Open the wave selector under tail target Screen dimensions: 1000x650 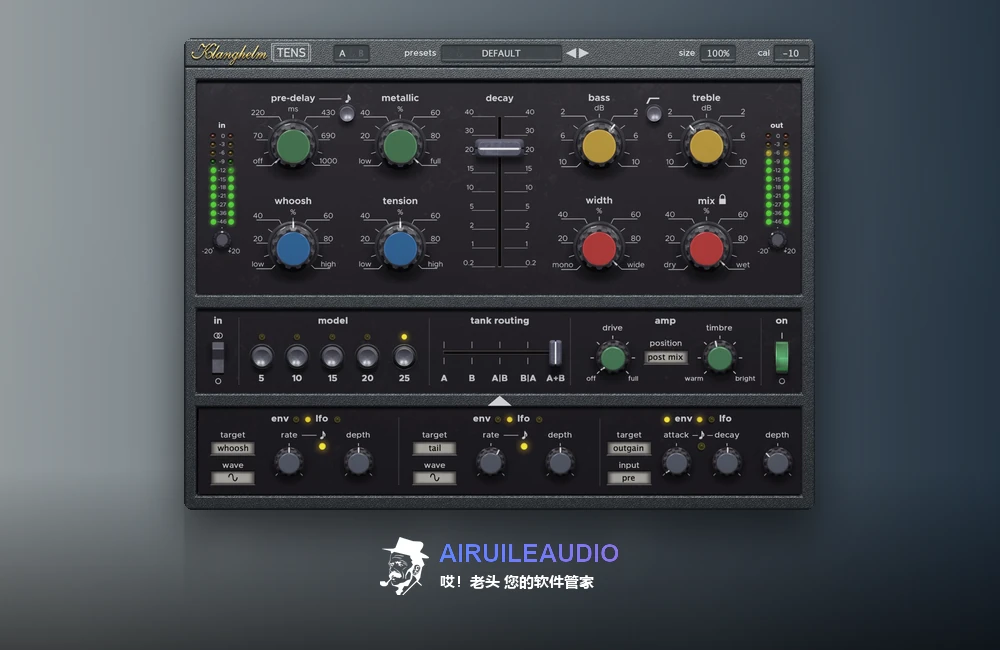434,478
